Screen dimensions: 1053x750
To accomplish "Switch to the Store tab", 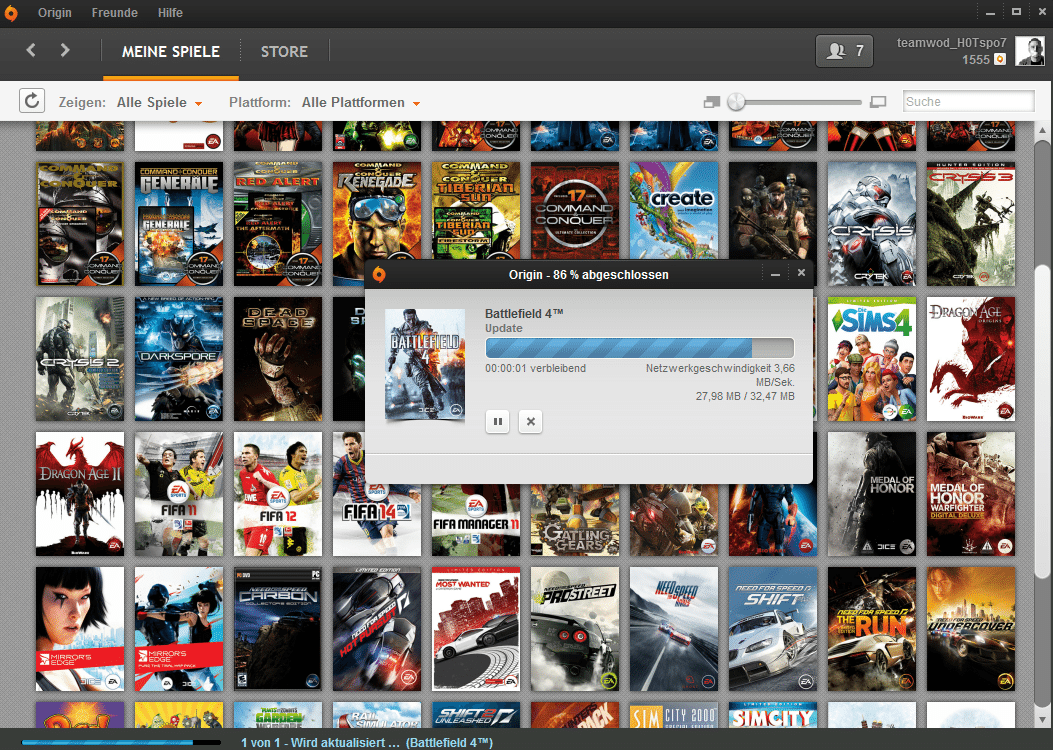I will (x=284, y=52).
